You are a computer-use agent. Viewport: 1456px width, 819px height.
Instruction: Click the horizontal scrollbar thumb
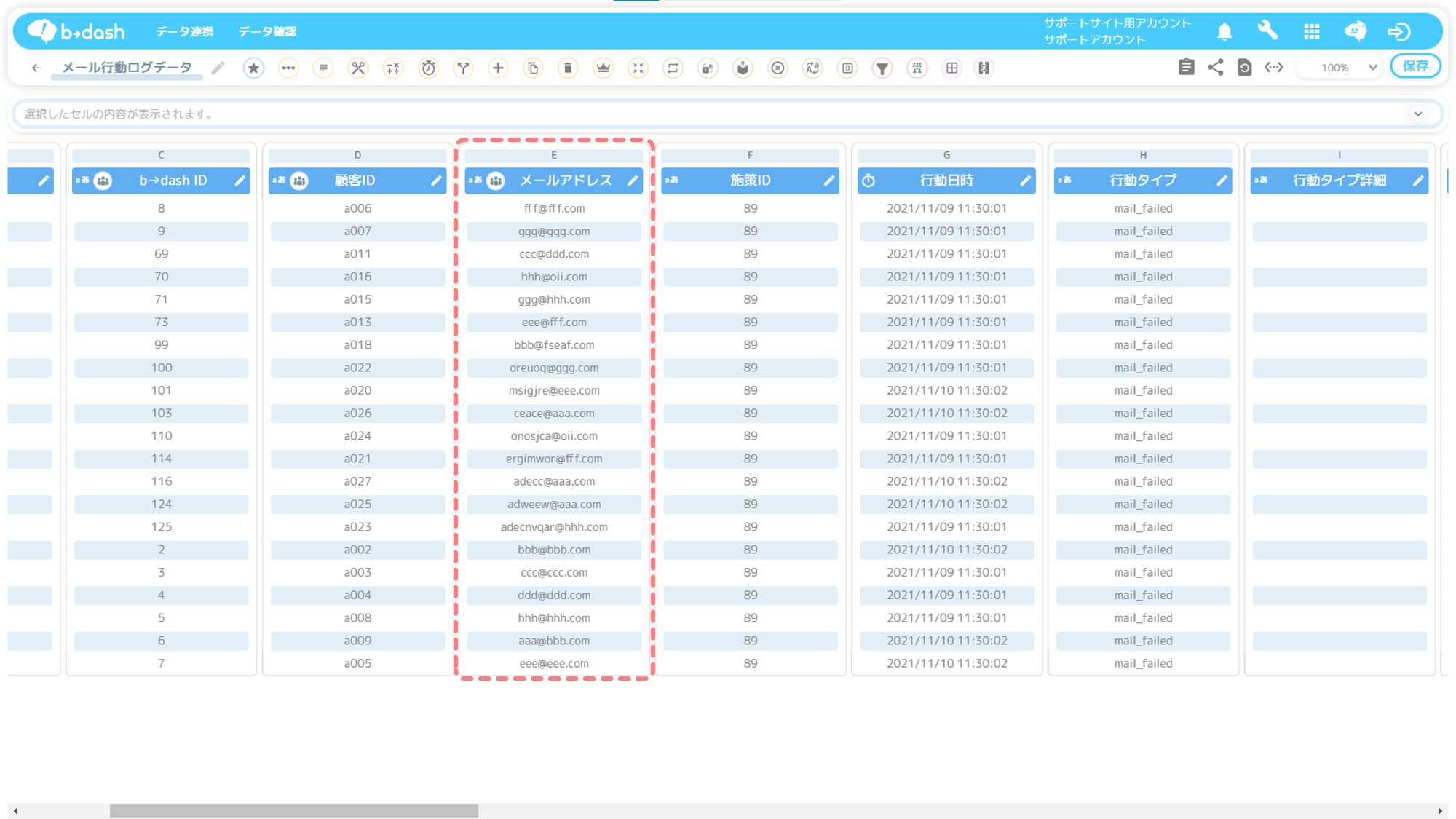294,811
